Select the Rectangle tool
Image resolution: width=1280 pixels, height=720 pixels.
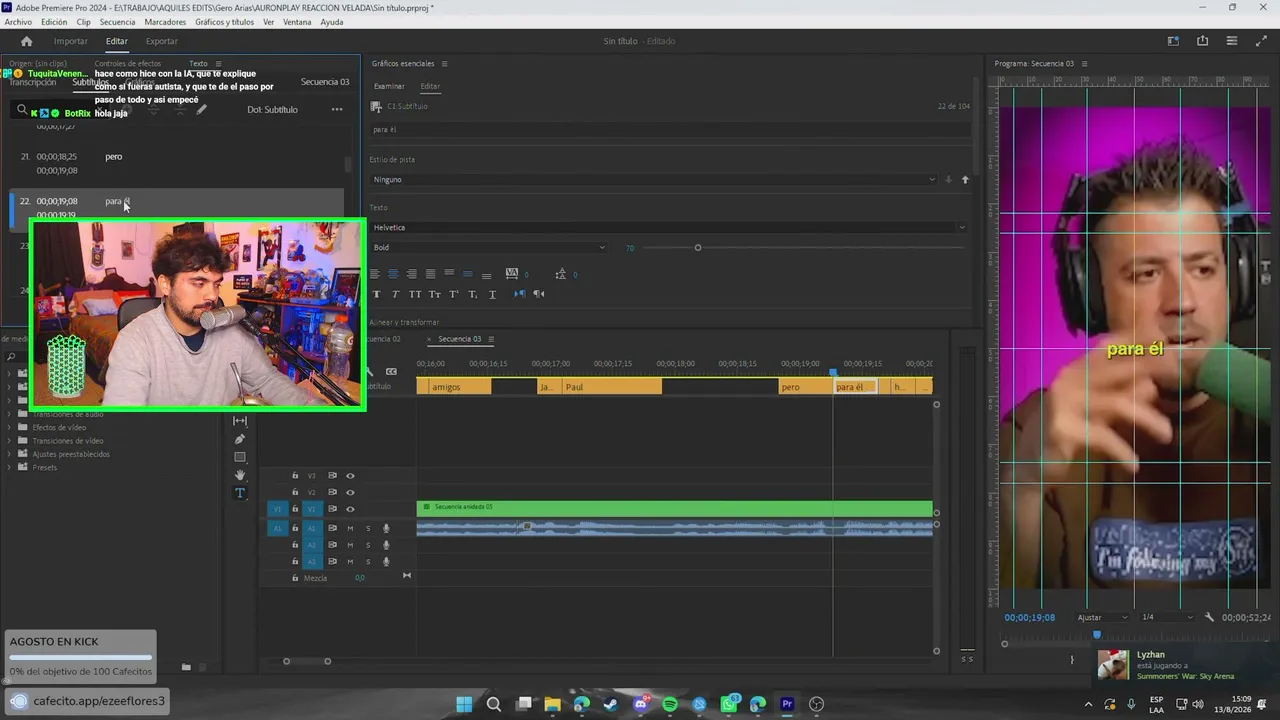(x=240, y=457)
